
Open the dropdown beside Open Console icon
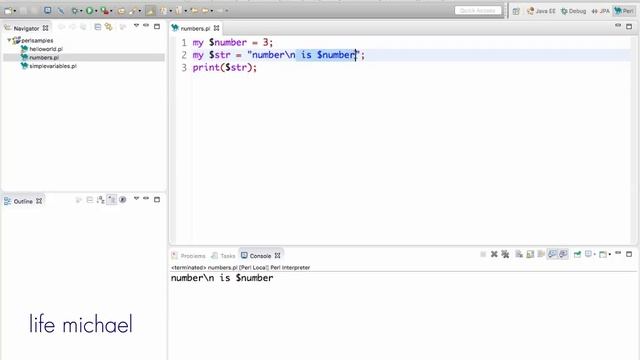point(610,254)
